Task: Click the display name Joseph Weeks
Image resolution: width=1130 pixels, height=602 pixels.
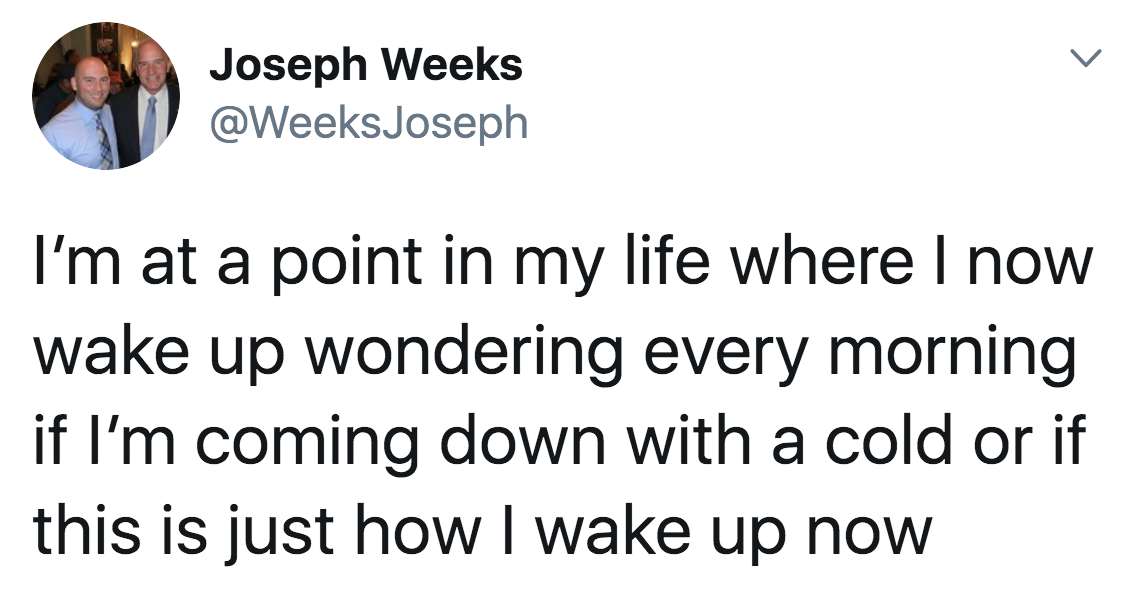Action: [x=366, y=66]
